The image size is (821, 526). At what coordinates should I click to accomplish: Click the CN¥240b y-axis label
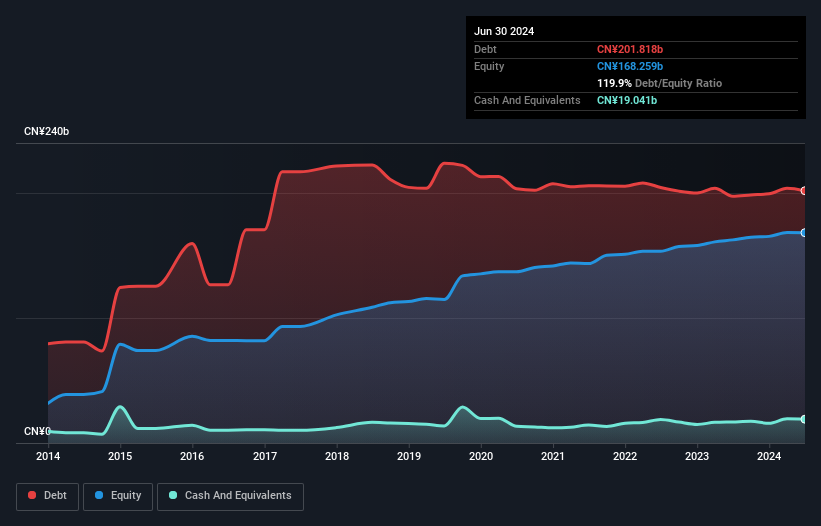[x=47, y=131]
